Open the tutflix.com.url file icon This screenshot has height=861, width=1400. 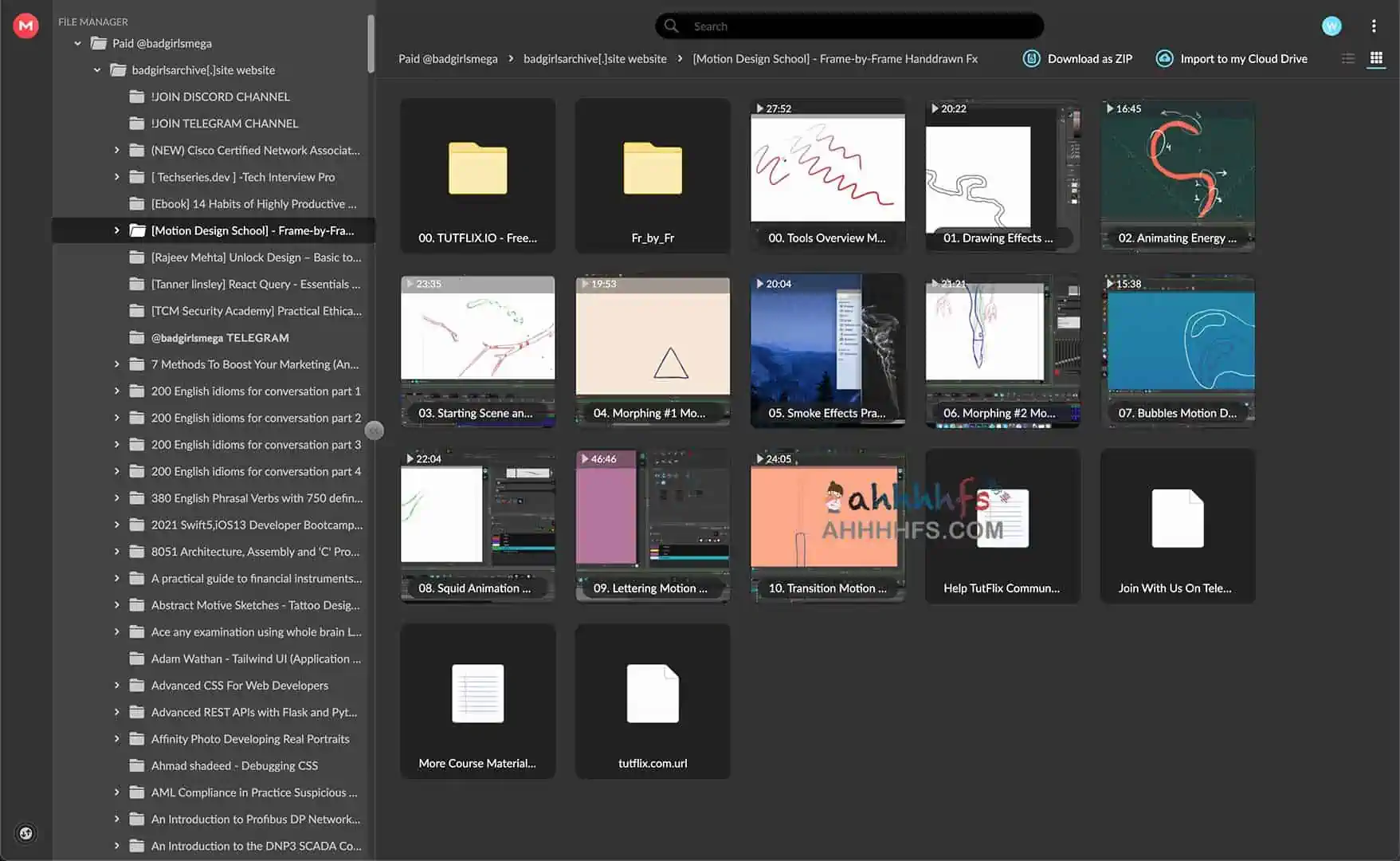tap(653, 694)
